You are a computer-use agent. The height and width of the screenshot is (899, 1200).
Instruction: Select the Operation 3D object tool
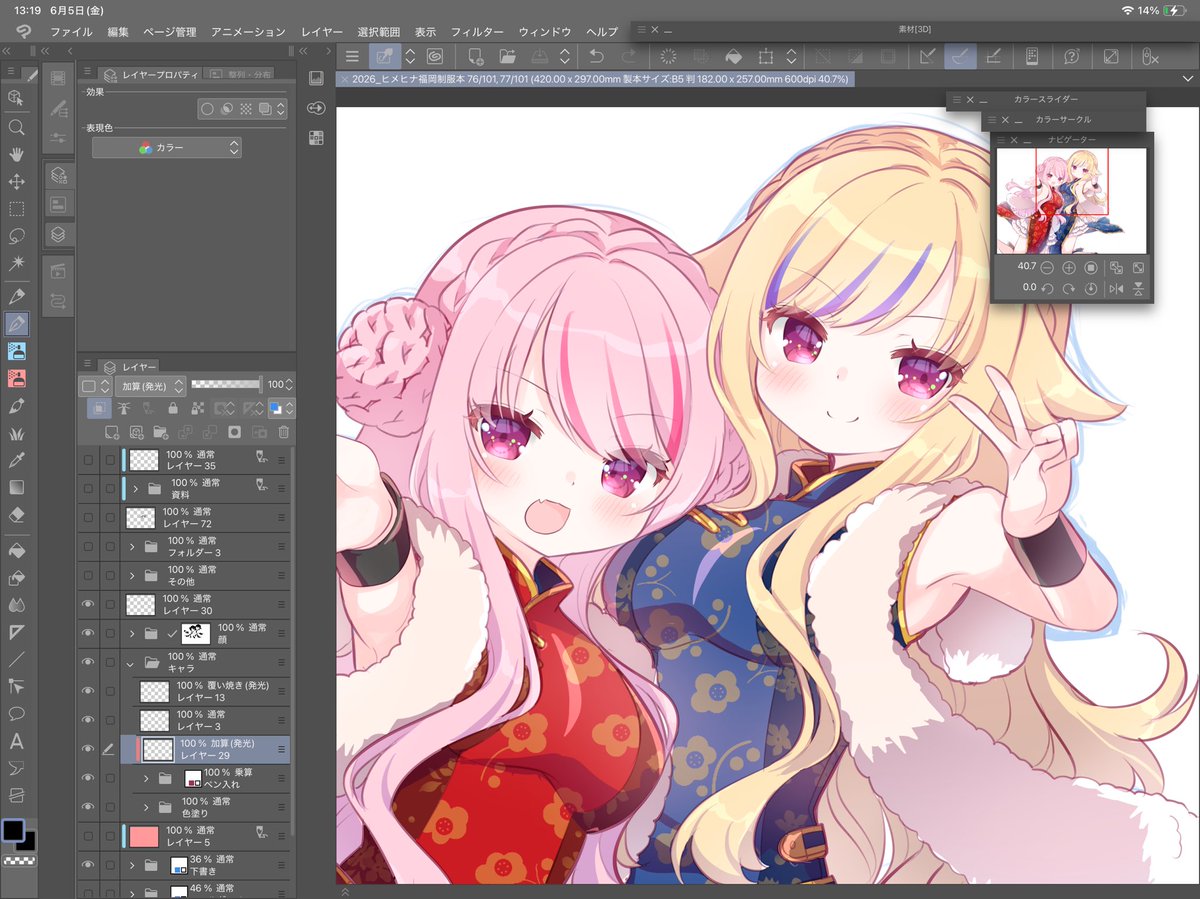pyautogui.click(x=17, y=98)
